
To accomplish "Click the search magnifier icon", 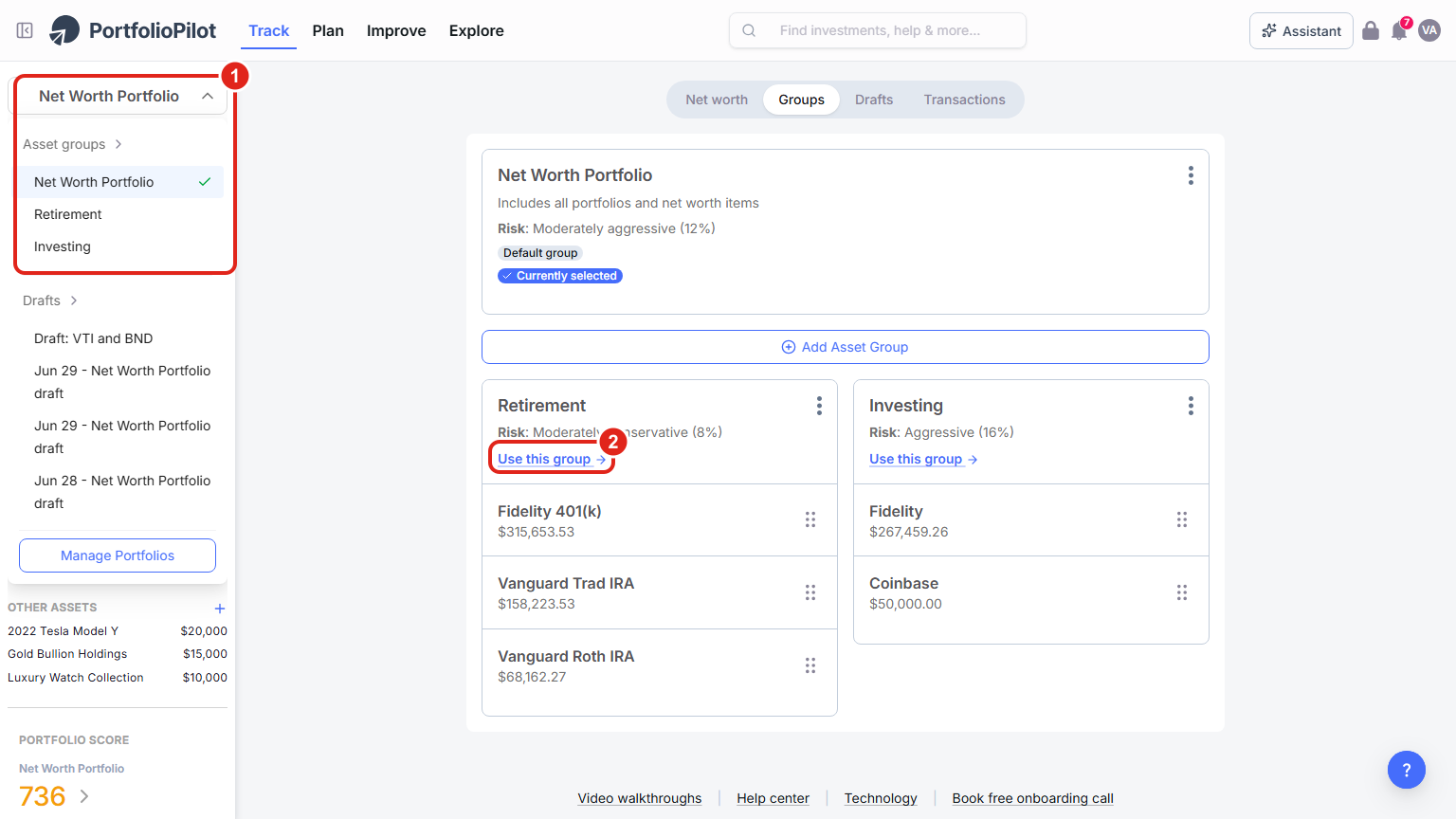I will (749, 30).
